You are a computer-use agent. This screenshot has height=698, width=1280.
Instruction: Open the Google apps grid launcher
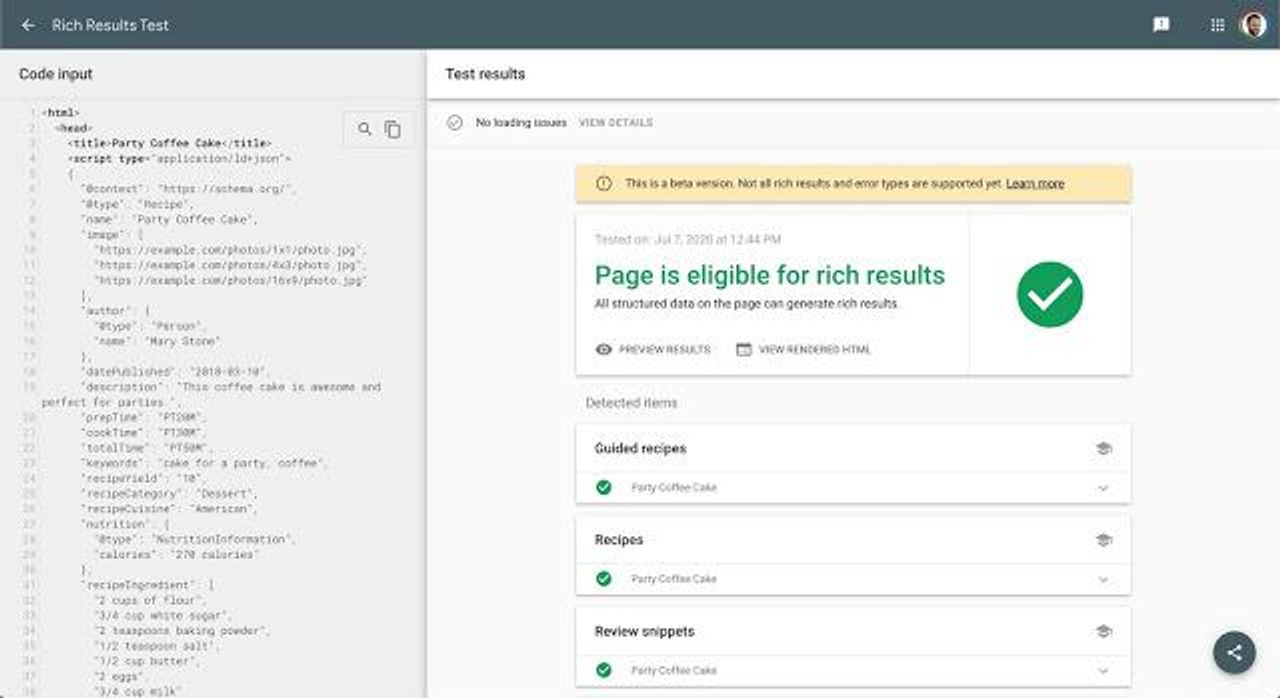point(1217,24)
